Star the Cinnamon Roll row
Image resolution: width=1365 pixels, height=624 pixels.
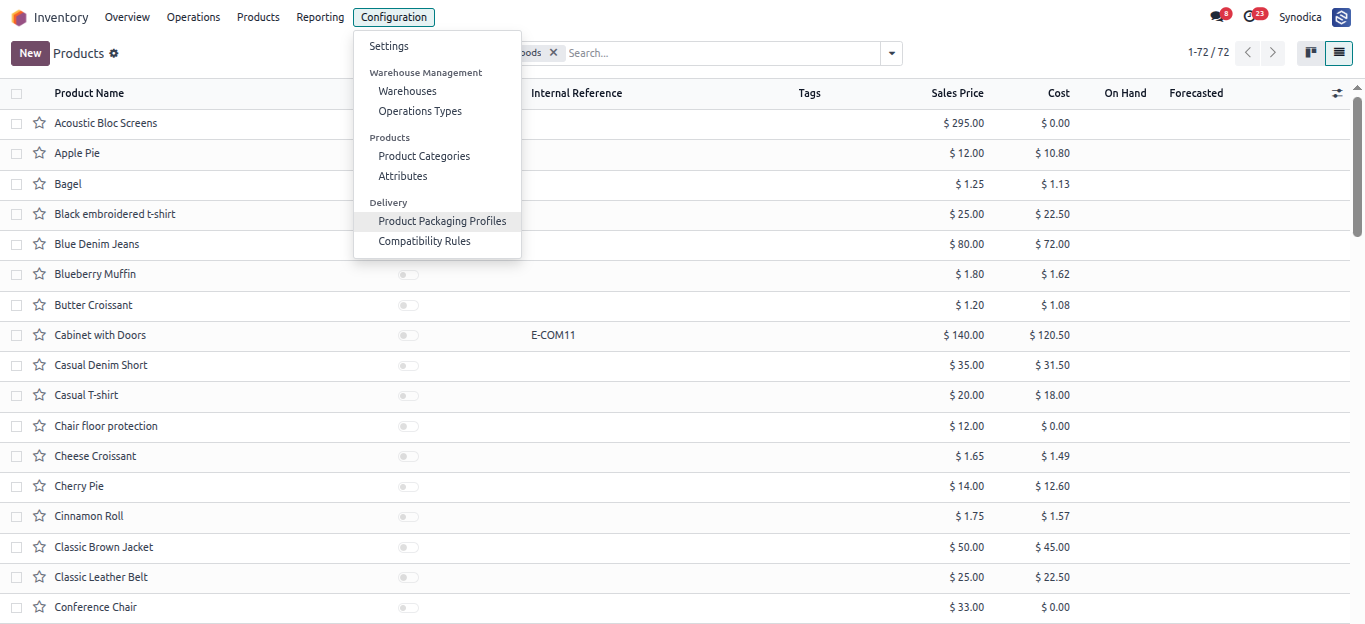pyautogui.click(x=39, y=516)
